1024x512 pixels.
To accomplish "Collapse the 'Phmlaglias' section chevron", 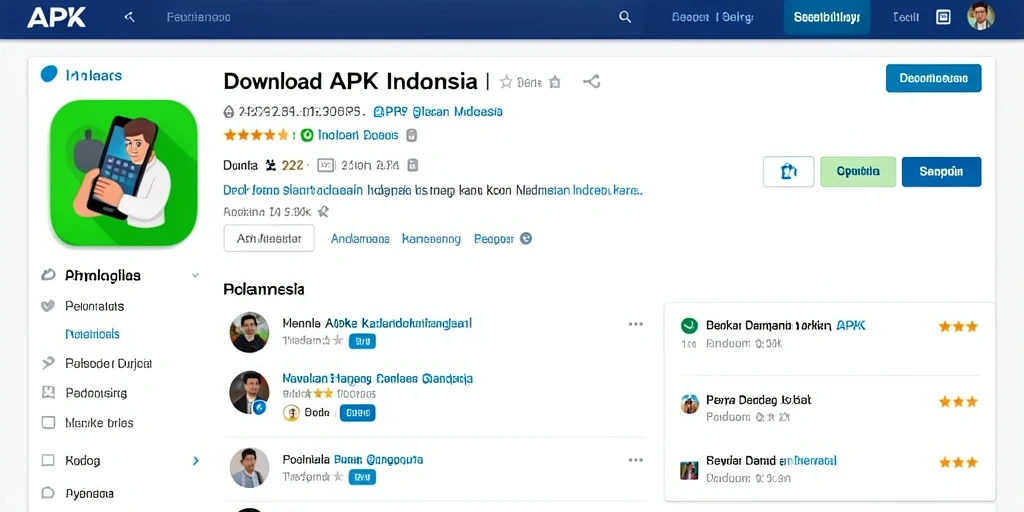I will [195, 276].
